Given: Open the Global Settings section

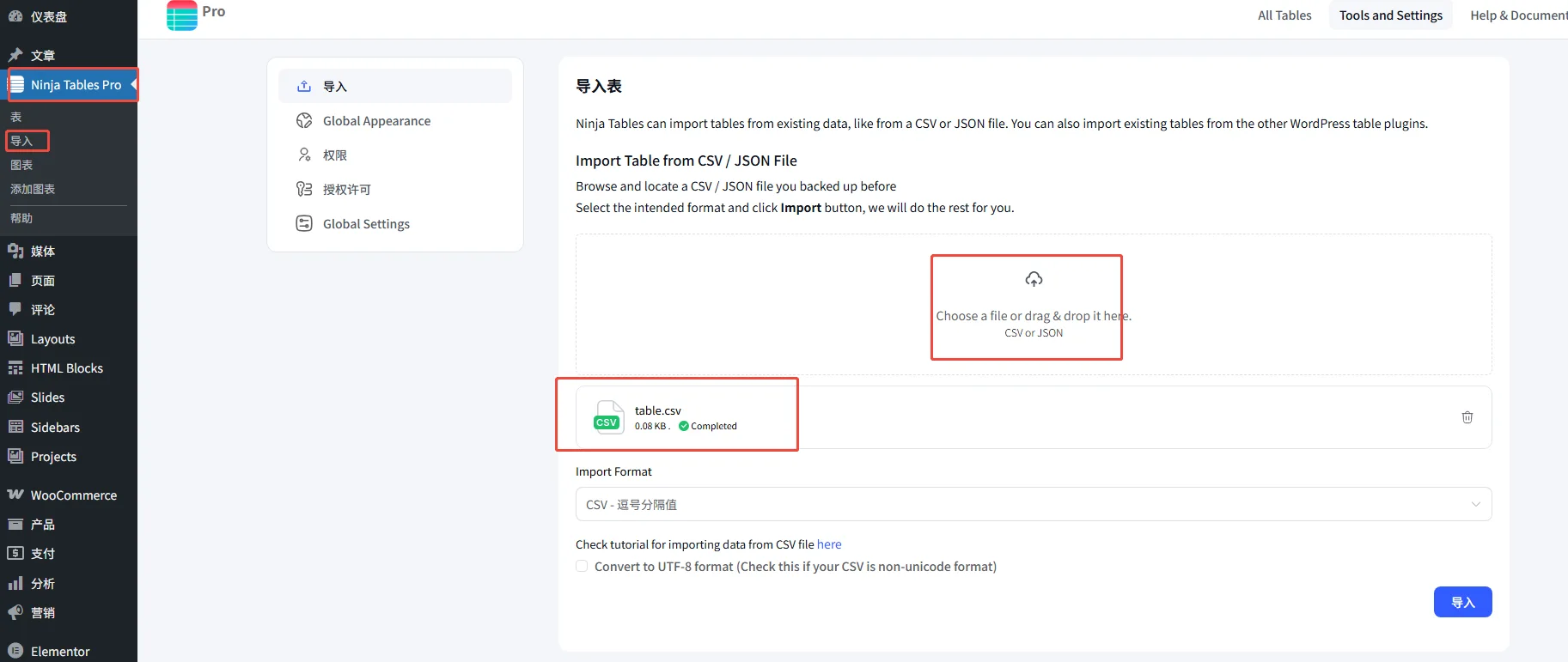Looking at the screenshot, I should point(395,223).
